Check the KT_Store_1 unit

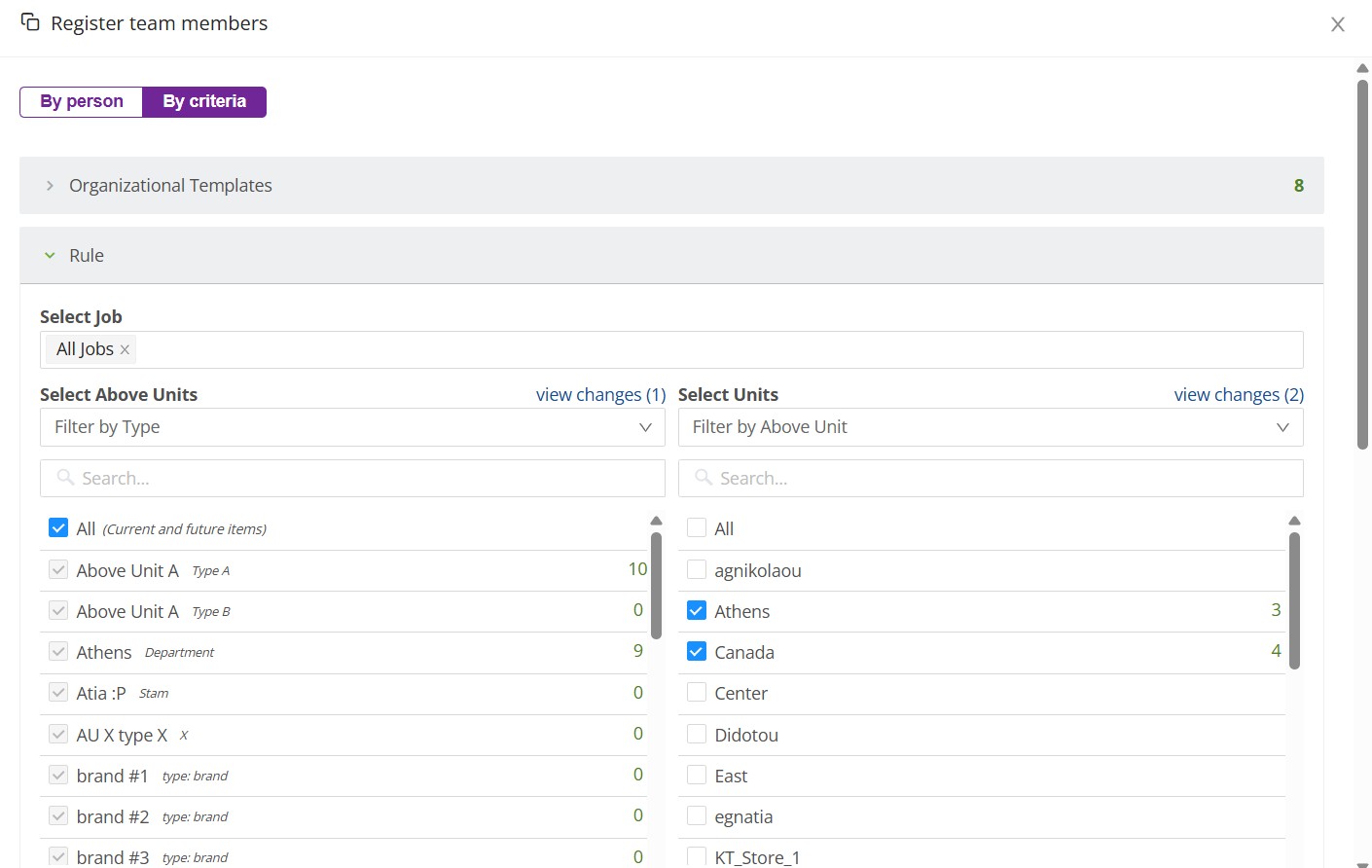point(697,856)
